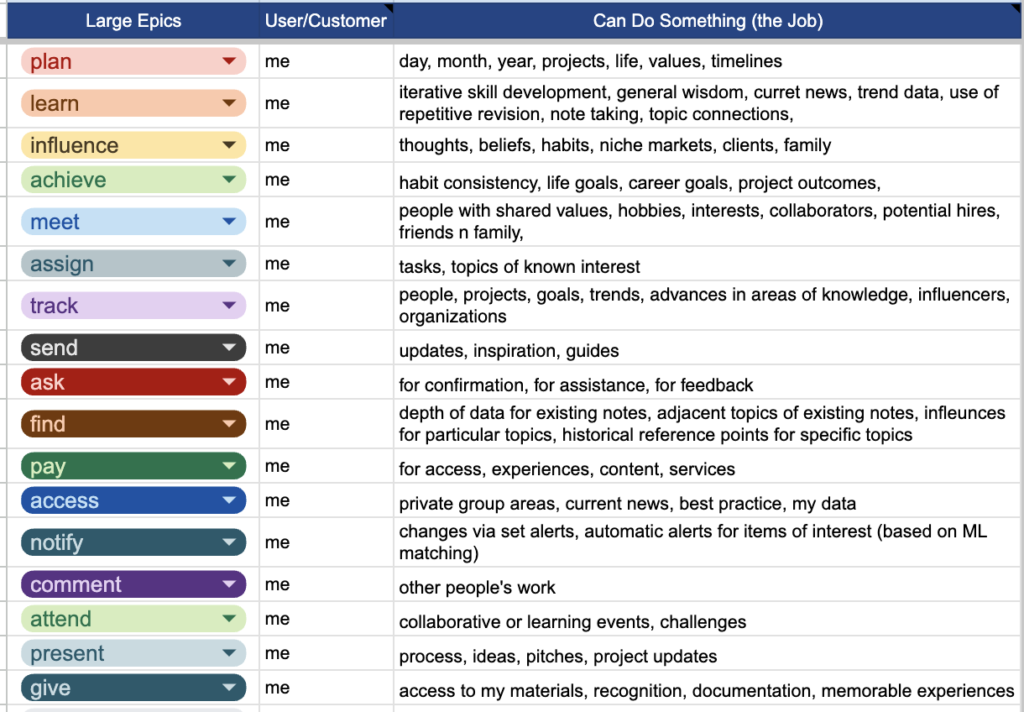Click the 'me' cell in the 'pay' row
Image resolution: width=1024 pixels, height=712 pixels.
tap(326, 466)
